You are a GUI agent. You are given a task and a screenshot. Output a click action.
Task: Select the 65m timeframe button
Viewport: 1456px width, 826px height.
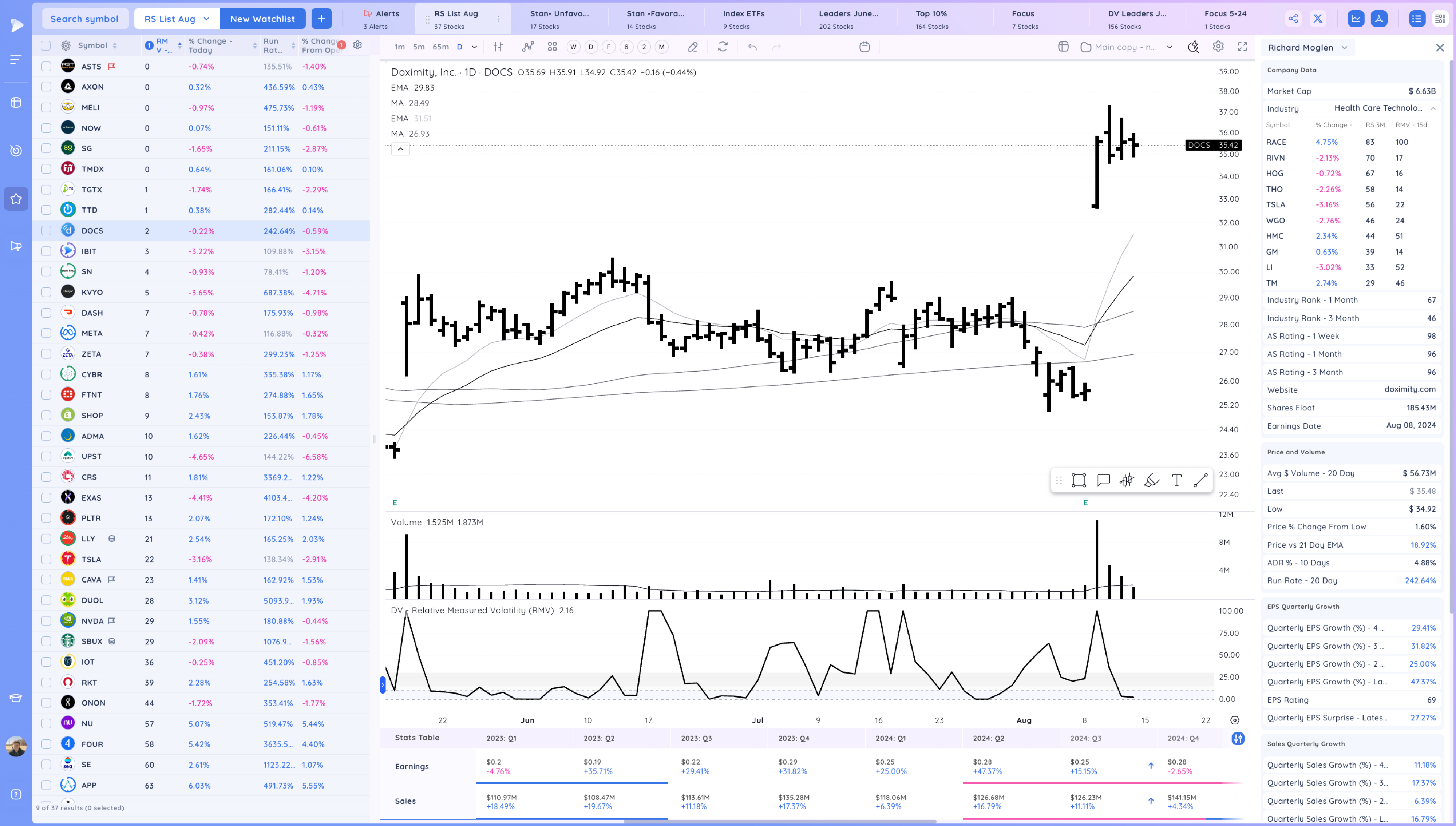440,47
